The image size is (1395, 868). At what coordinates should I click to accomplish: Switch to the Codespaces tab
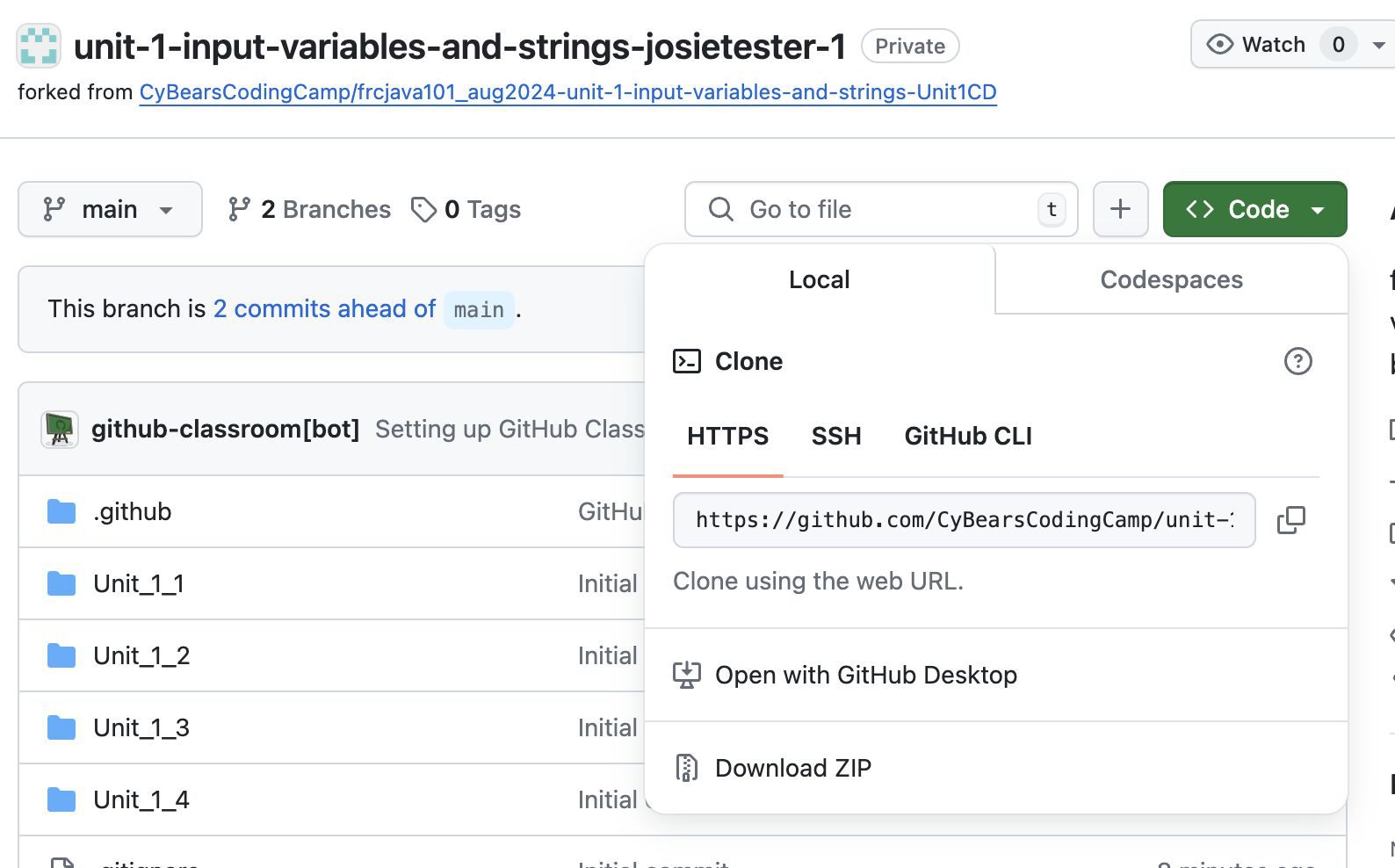point(1171,279)
